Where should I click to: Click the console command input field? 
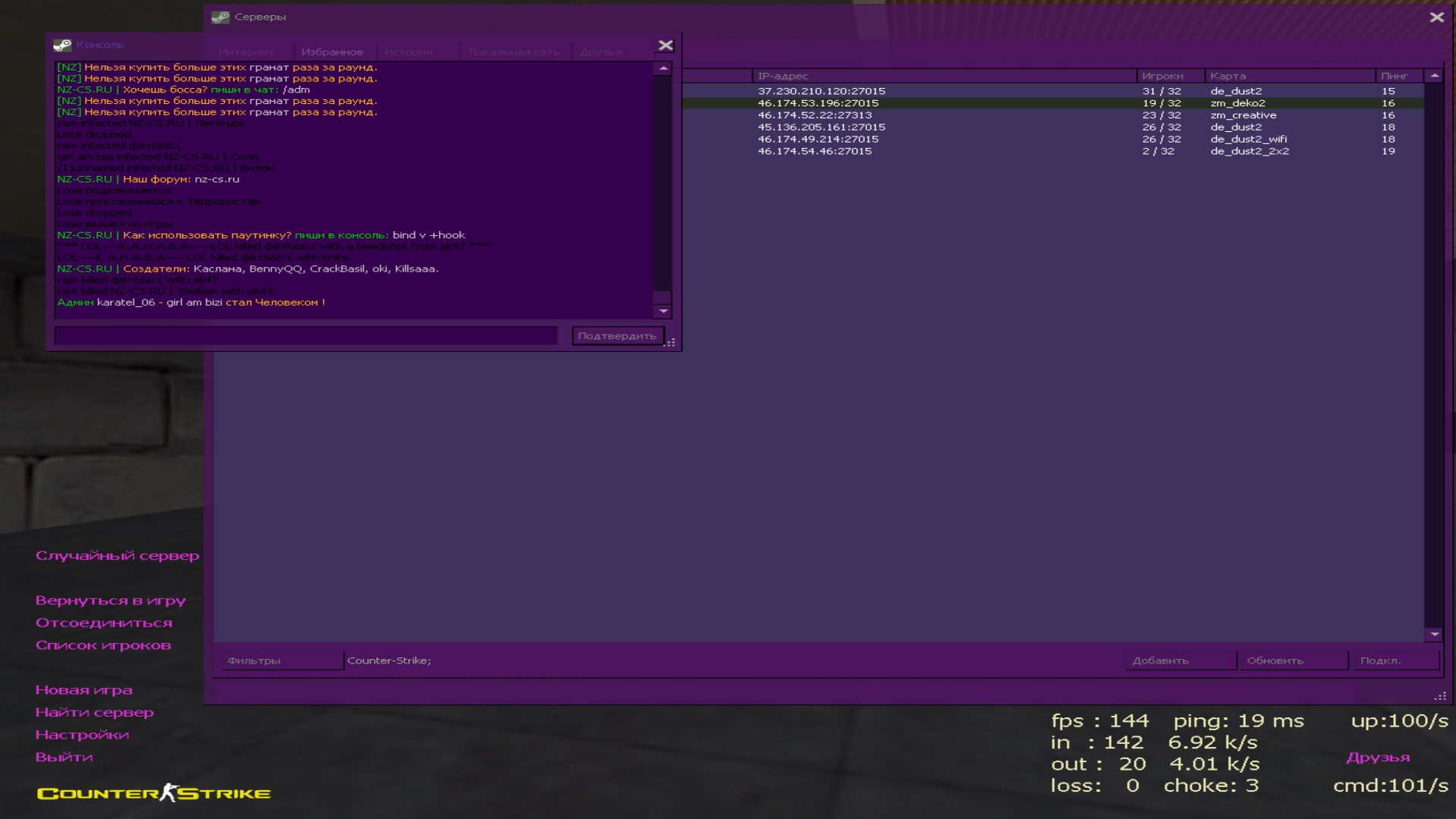coord(306,336)
